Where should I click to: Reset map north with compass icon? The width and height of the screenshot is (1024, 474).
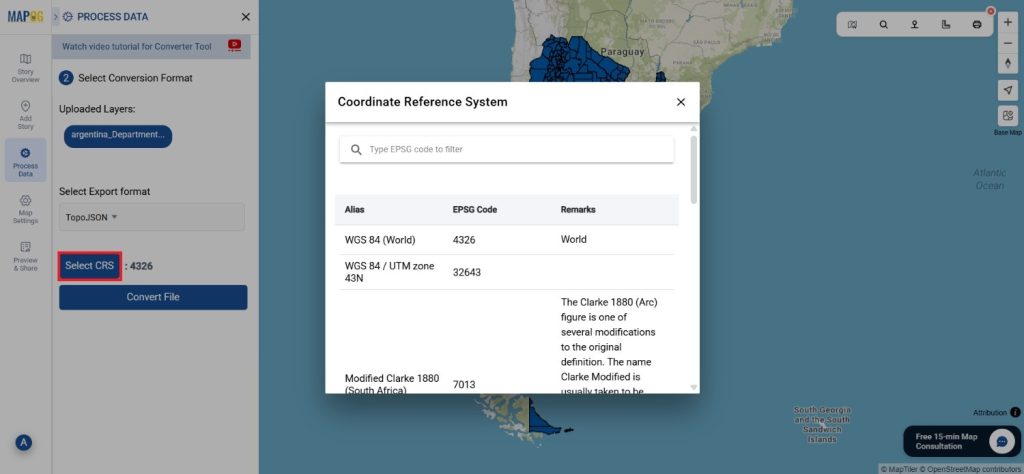tap(1008, 63)
